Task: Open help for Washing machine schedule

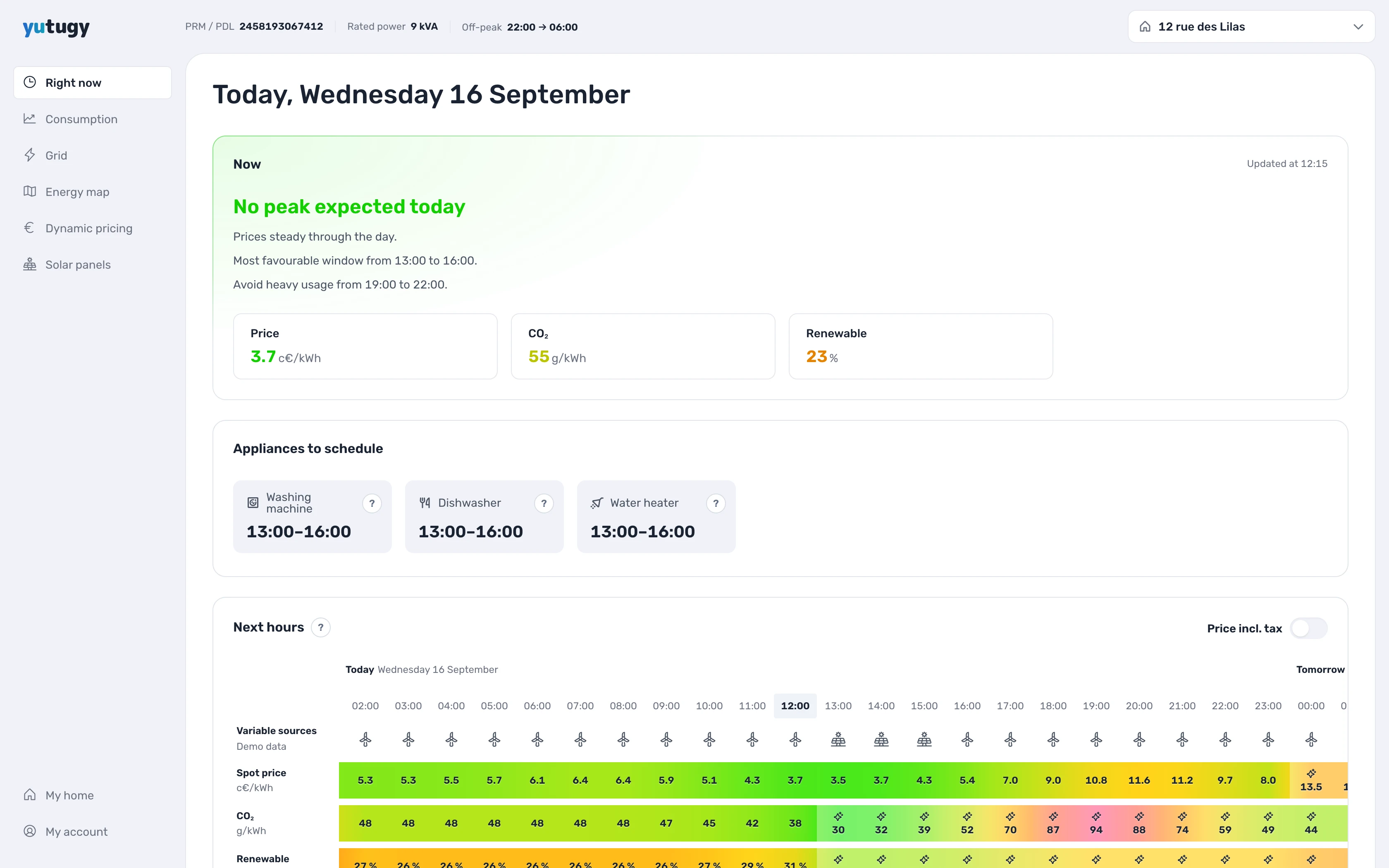Action: [x=372, y=503]
